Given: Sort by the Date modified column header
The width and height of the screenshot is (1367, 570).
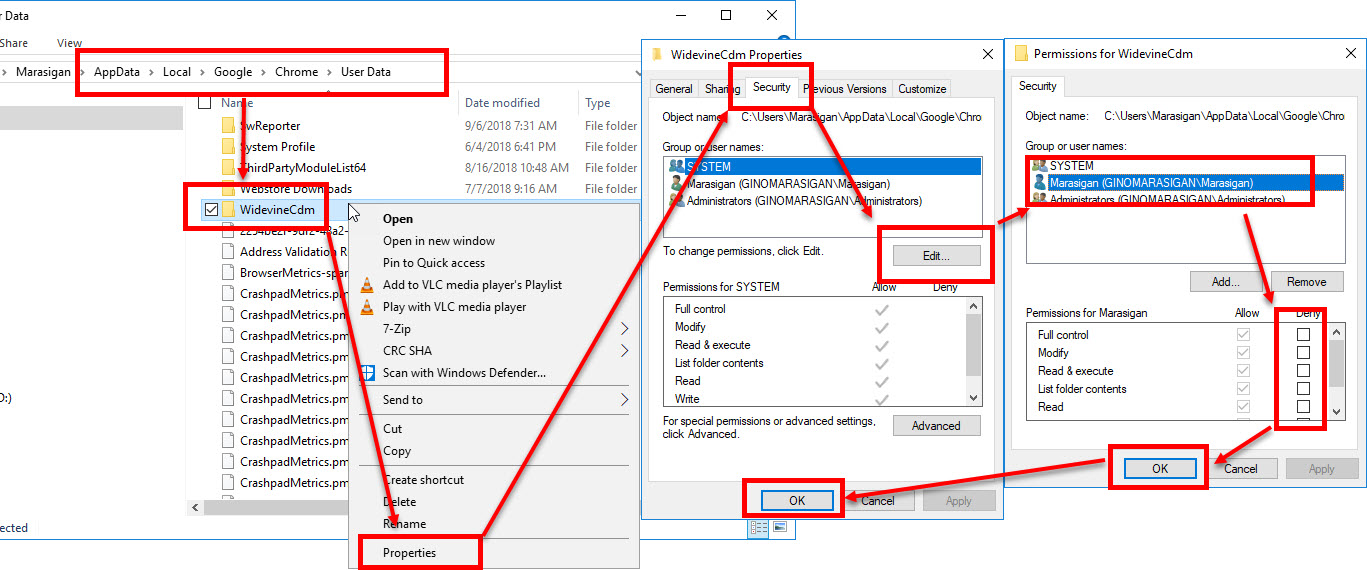Looking at the screenshot, I should click(x=502, y=103).
